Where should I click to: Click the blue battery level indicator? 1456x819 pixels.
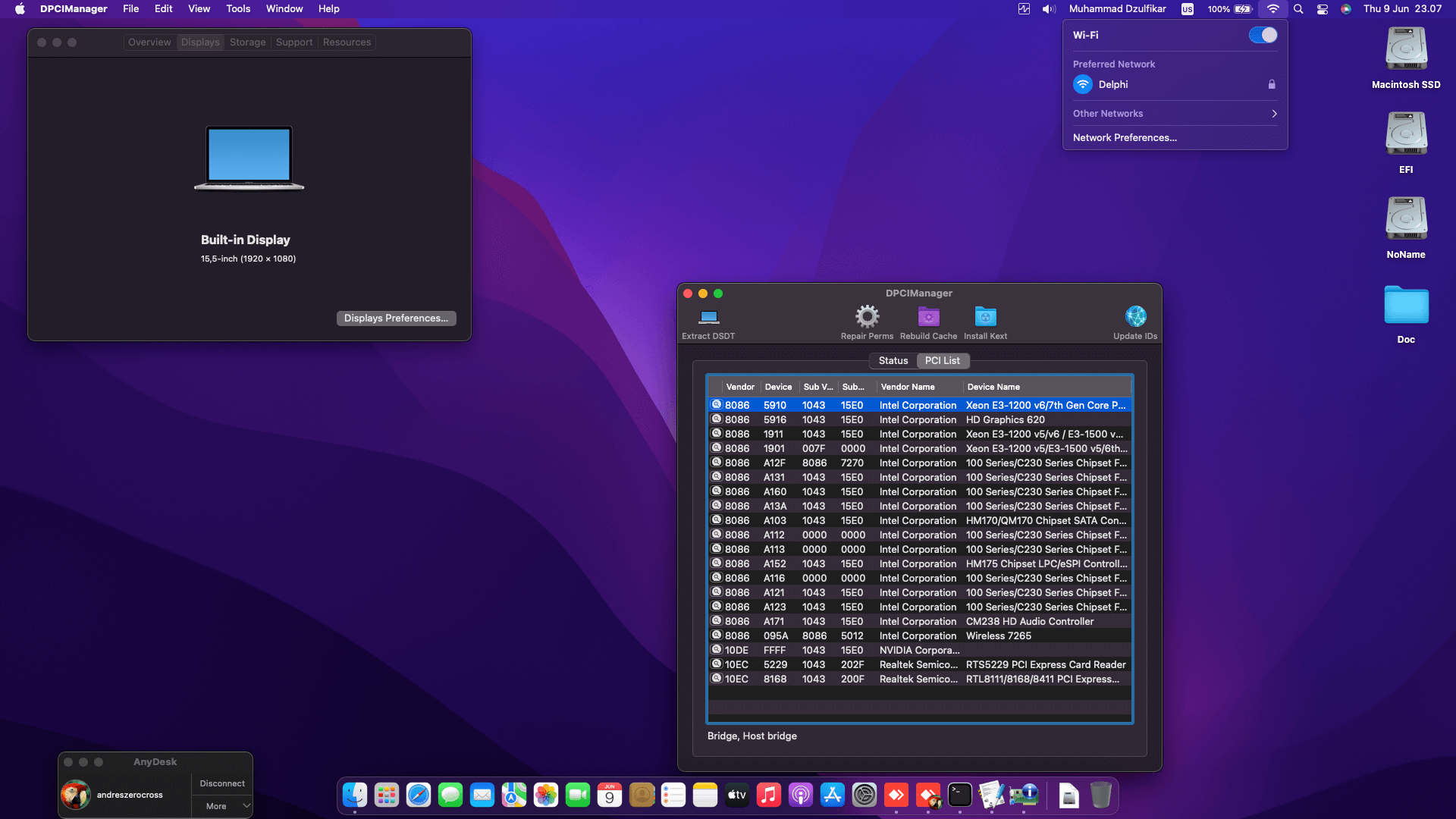click(x=1244, y=9)
